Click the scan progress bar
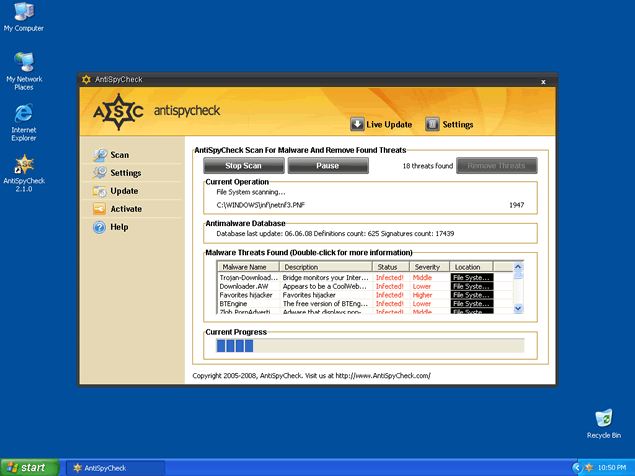The image size is (635, 476). point(367,346)
